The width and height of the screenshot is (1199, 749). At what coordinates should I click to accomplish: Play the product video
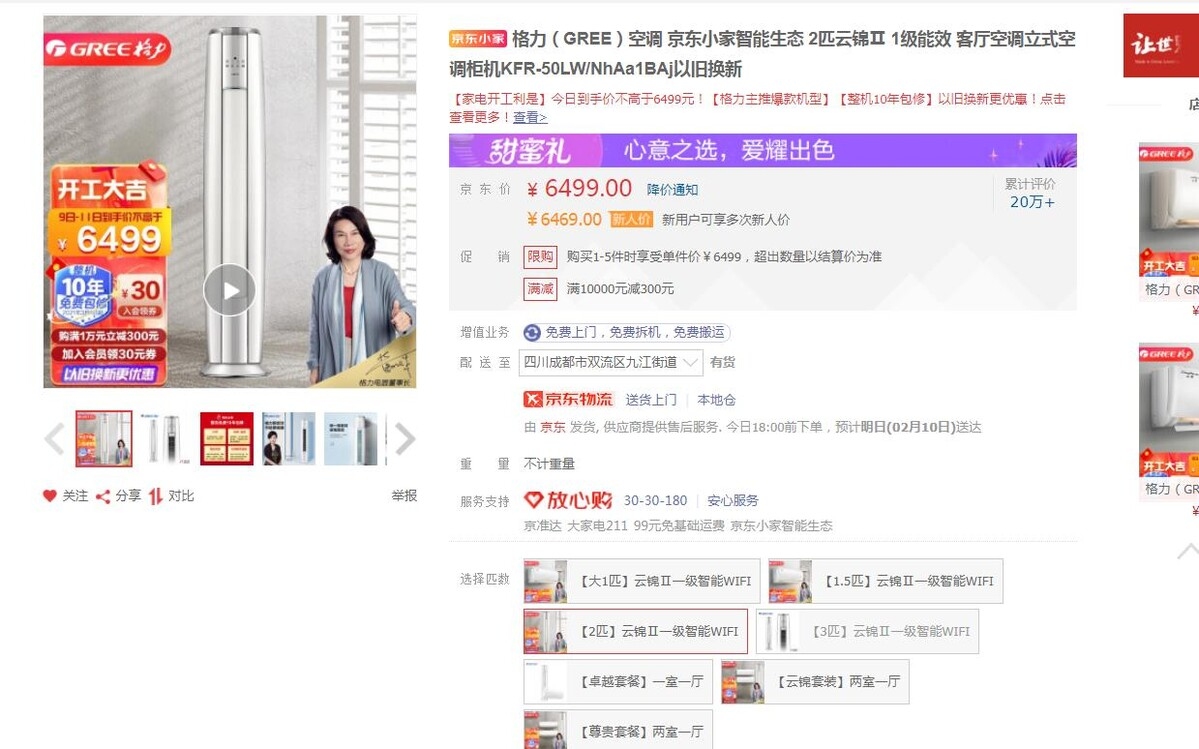(x=229, y=290)
